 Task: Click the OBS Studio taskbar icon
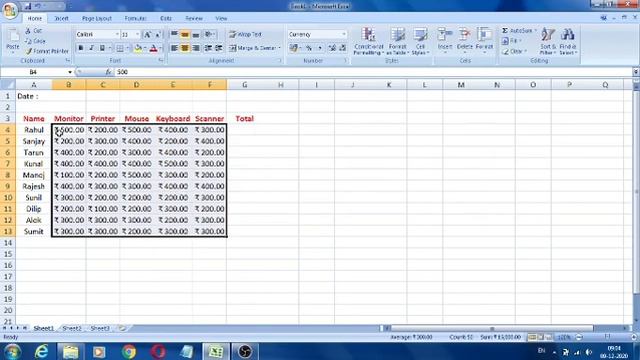click(245, 351)
